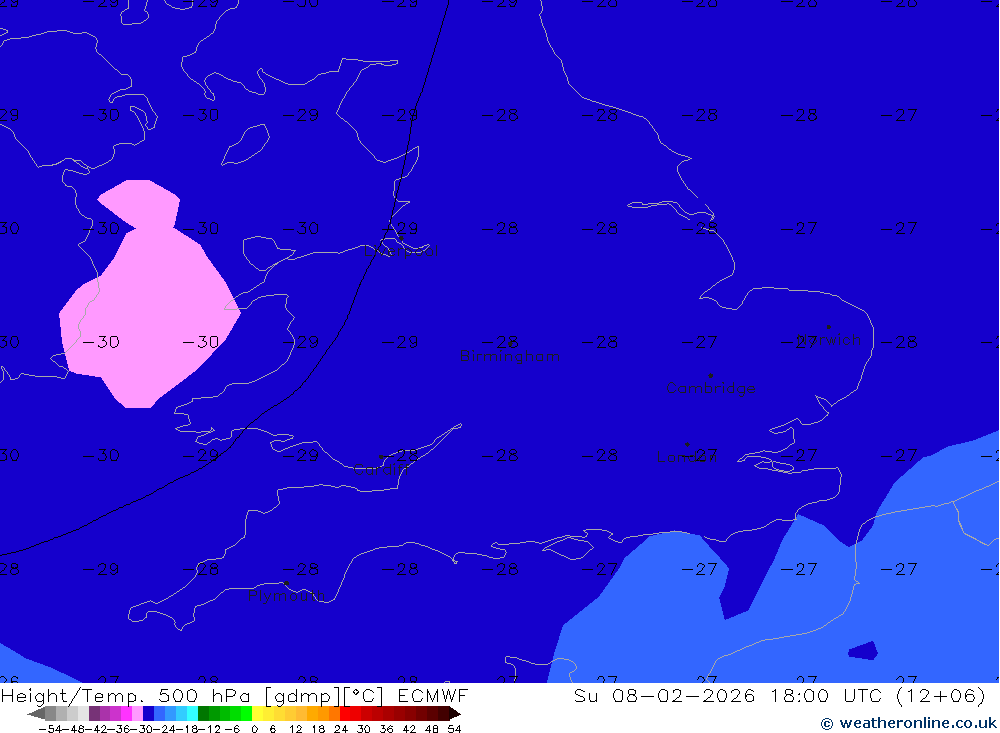The height and width of the screenshot is (733, 1000).
Task: Click the '18:00 UTC' time text
Action: point(826,695)
